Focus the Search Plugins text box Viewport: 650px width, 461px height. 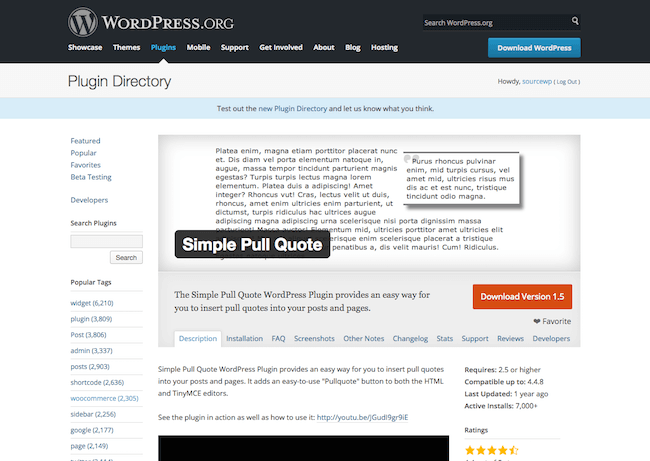click(x=107, y=241)
